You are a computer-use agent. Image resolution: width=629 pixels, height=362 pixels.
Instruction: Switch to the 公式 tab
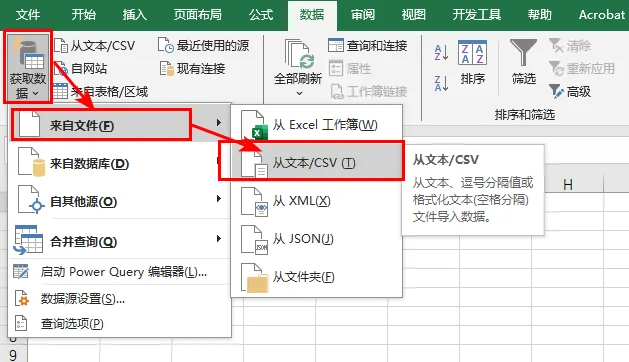coord(261,15)
